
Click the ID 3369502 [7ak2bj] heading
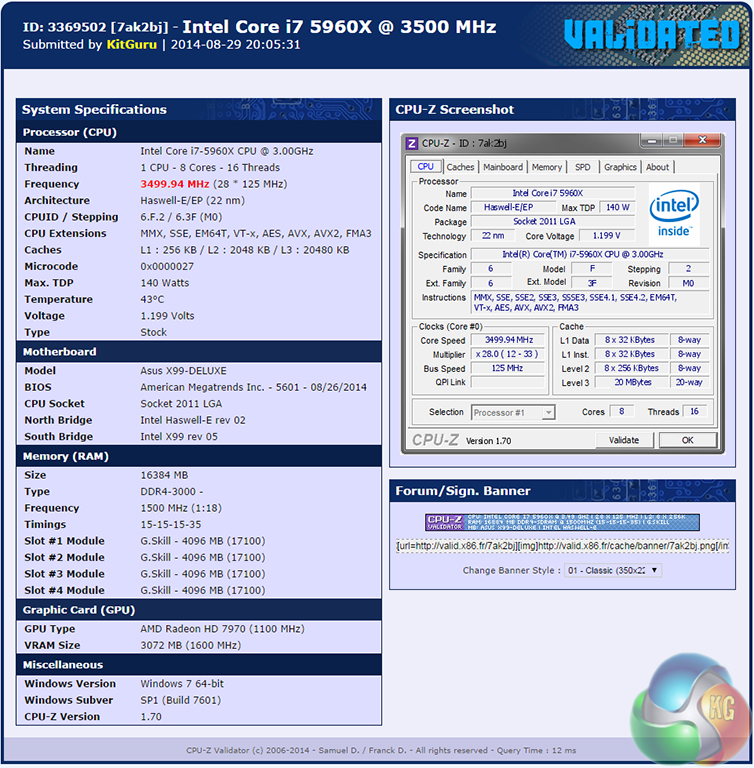click(96, 27)
